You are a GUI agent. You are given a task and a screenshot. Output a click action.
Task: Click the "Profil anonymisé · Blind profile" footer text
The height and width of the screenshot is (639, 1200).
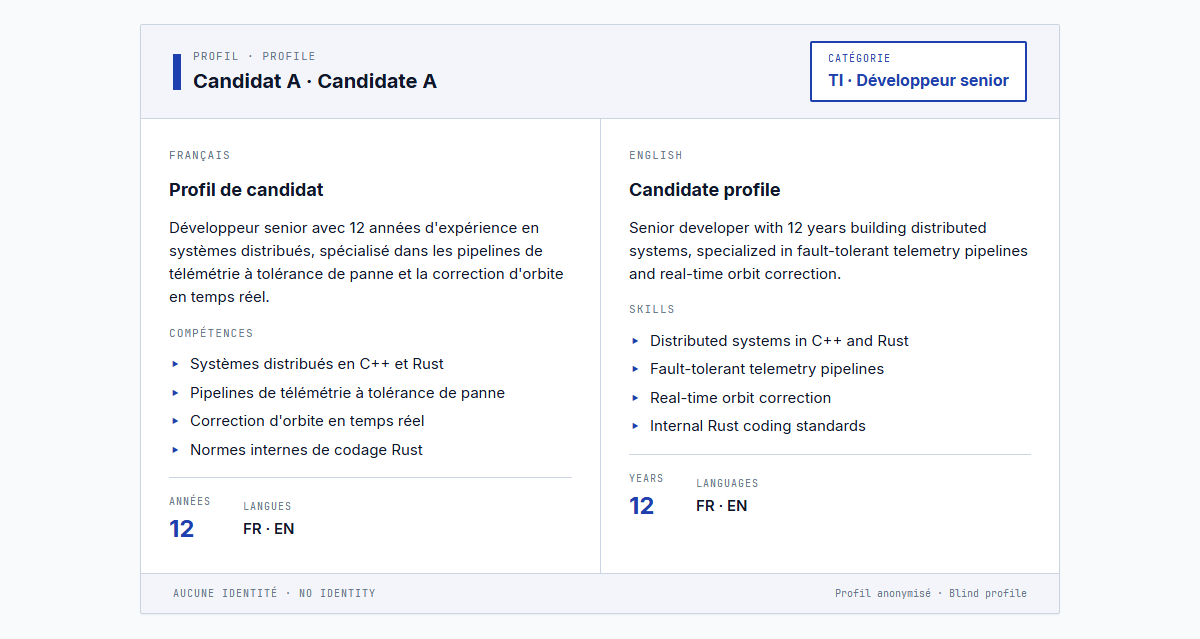pyautogui.click(x=930, y=593)
